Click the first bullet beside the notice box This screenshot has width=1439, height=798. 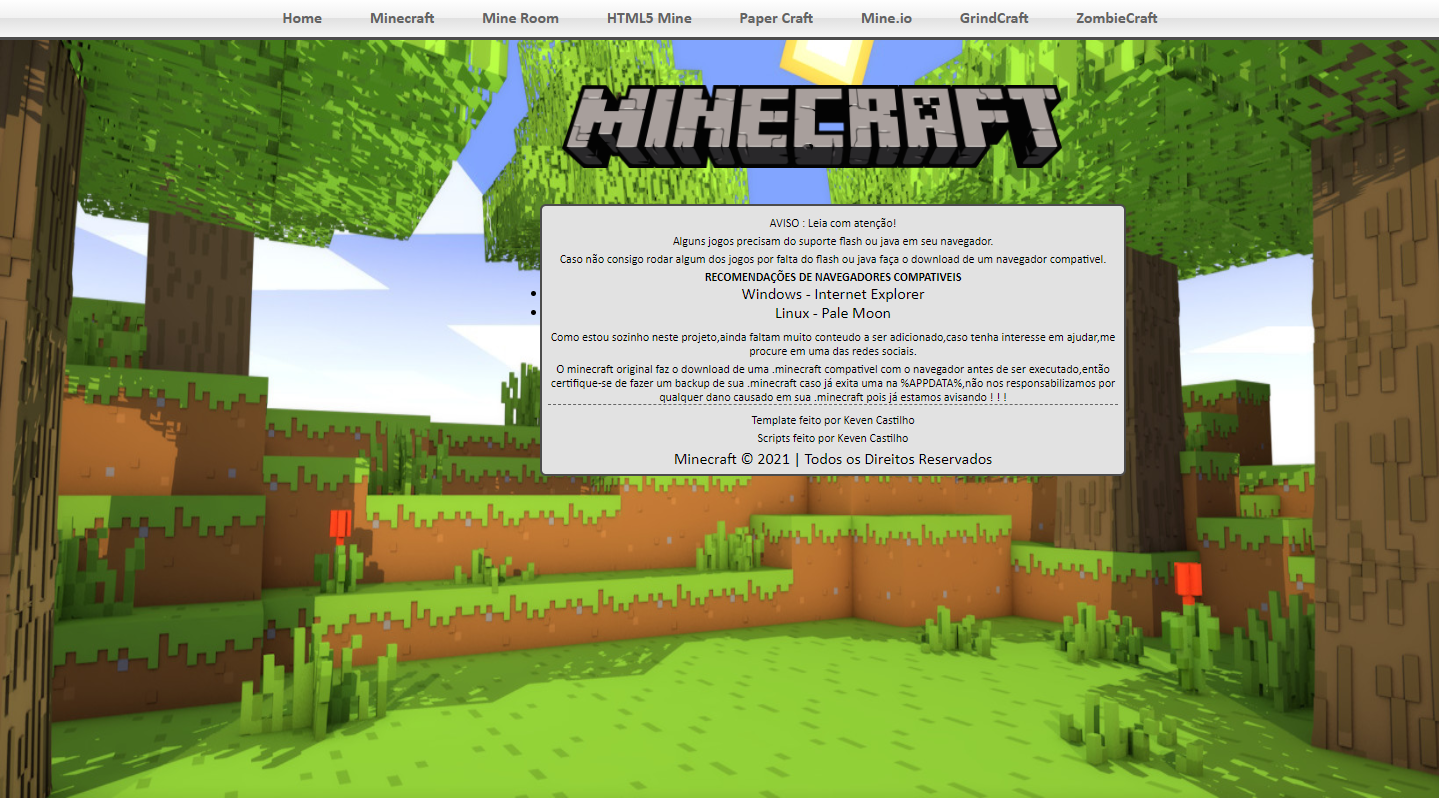pyautogui.click(x=533, y=292)
